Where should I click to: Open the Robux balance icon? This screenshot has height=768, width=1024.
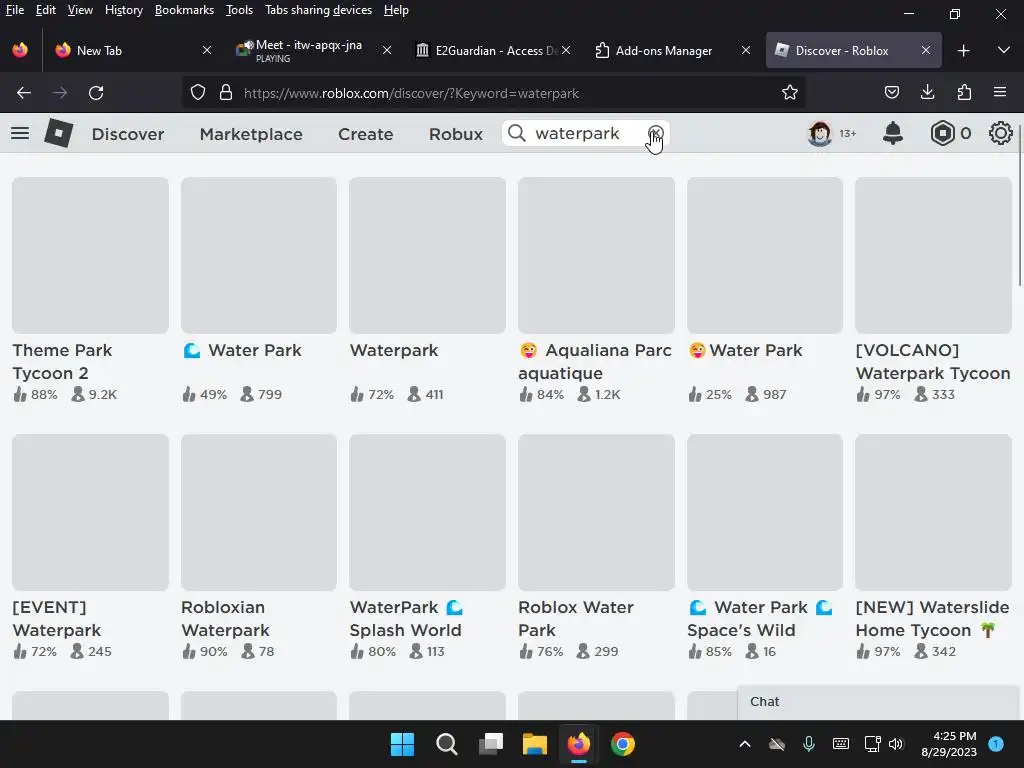942,133
